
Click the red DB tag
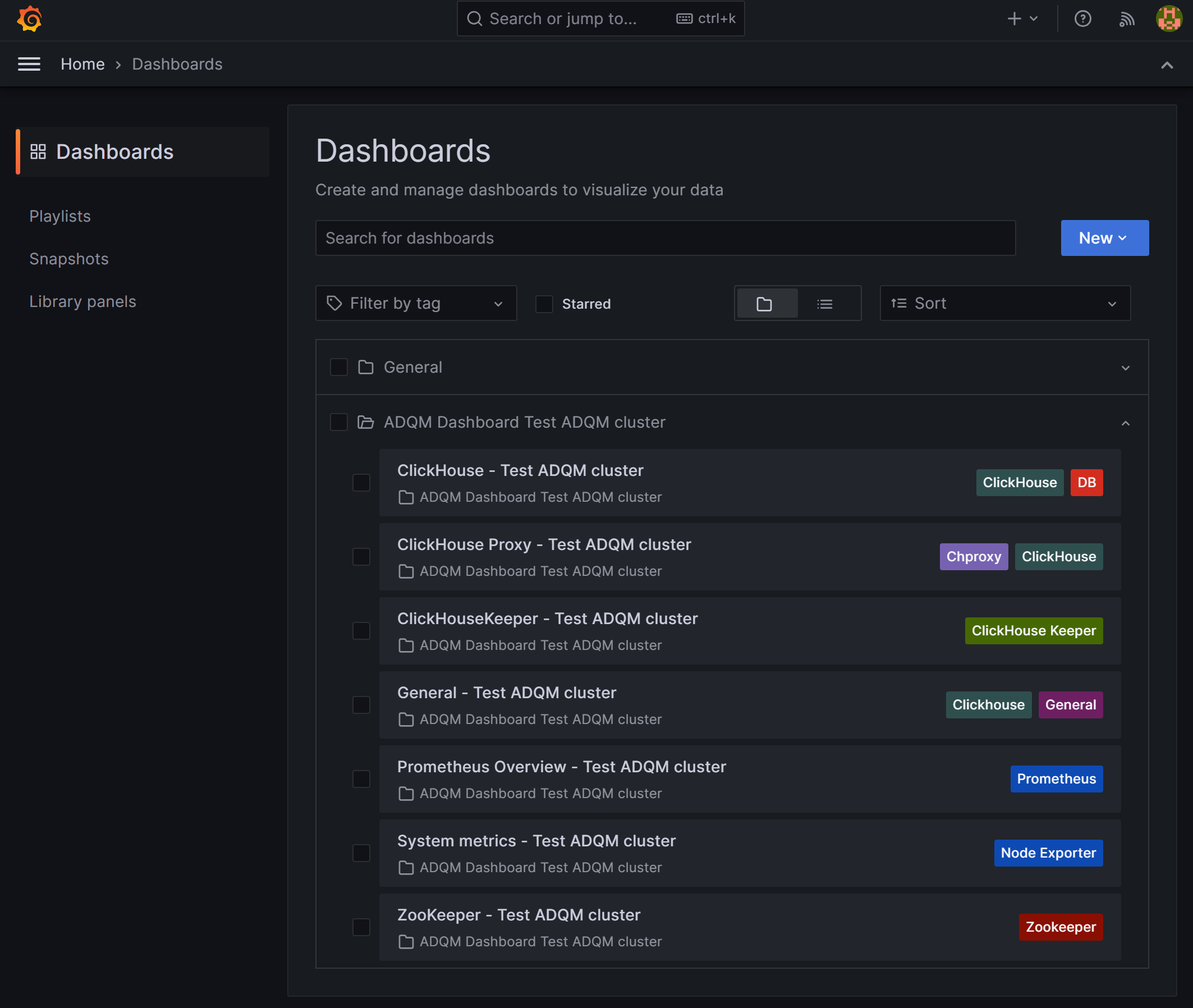pos(1086,482)
